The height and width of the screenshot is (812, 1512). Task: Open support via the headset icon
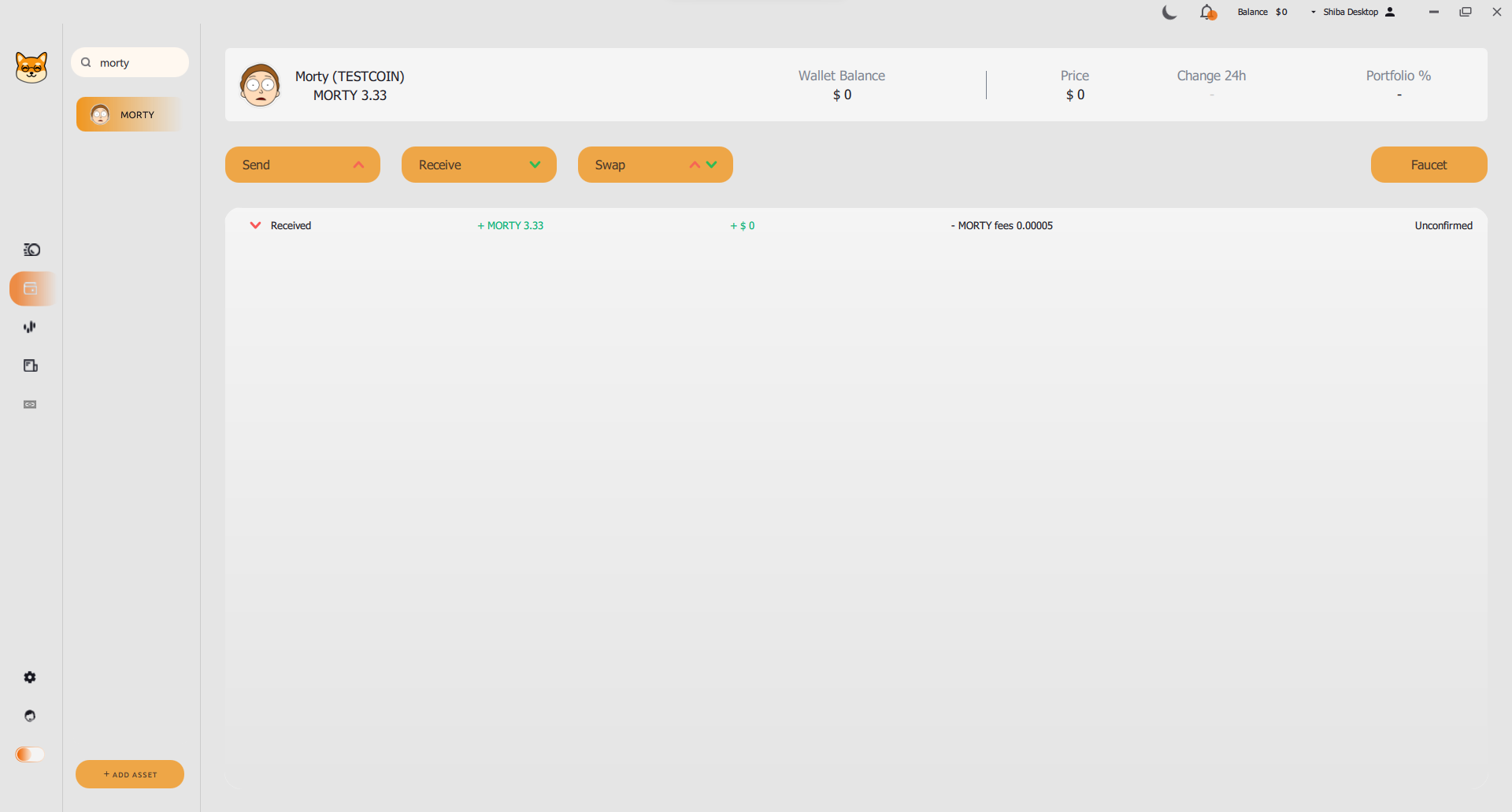click(x=30, y=716)
